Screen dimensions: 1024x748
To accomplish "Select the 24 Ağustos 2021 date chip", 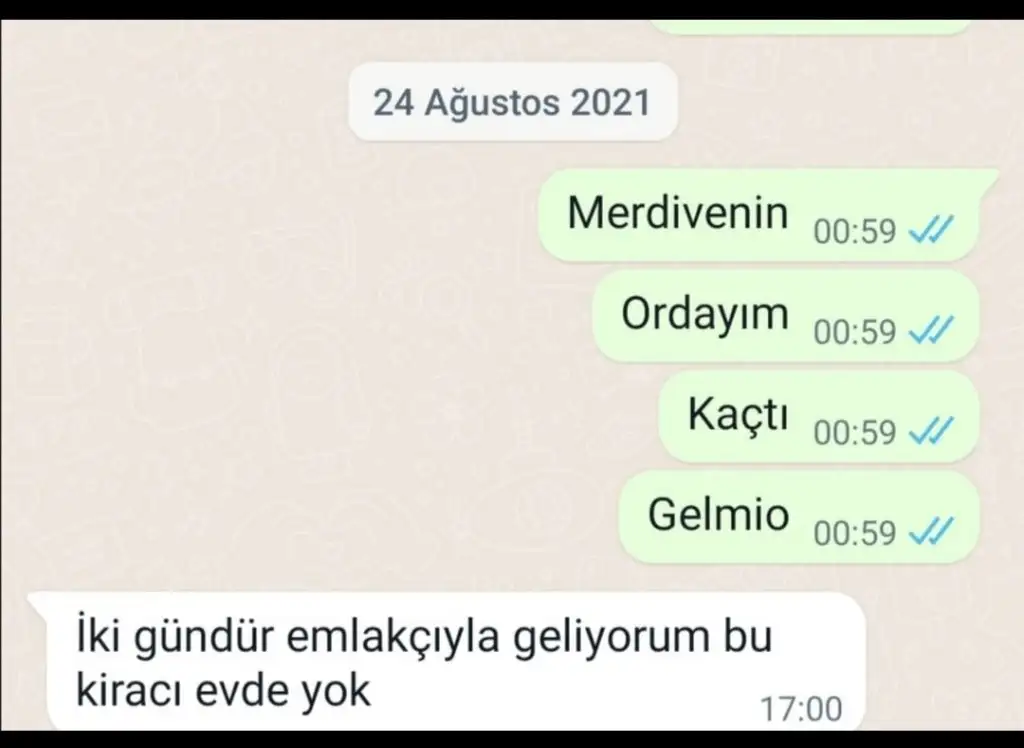I will (513, 102).
